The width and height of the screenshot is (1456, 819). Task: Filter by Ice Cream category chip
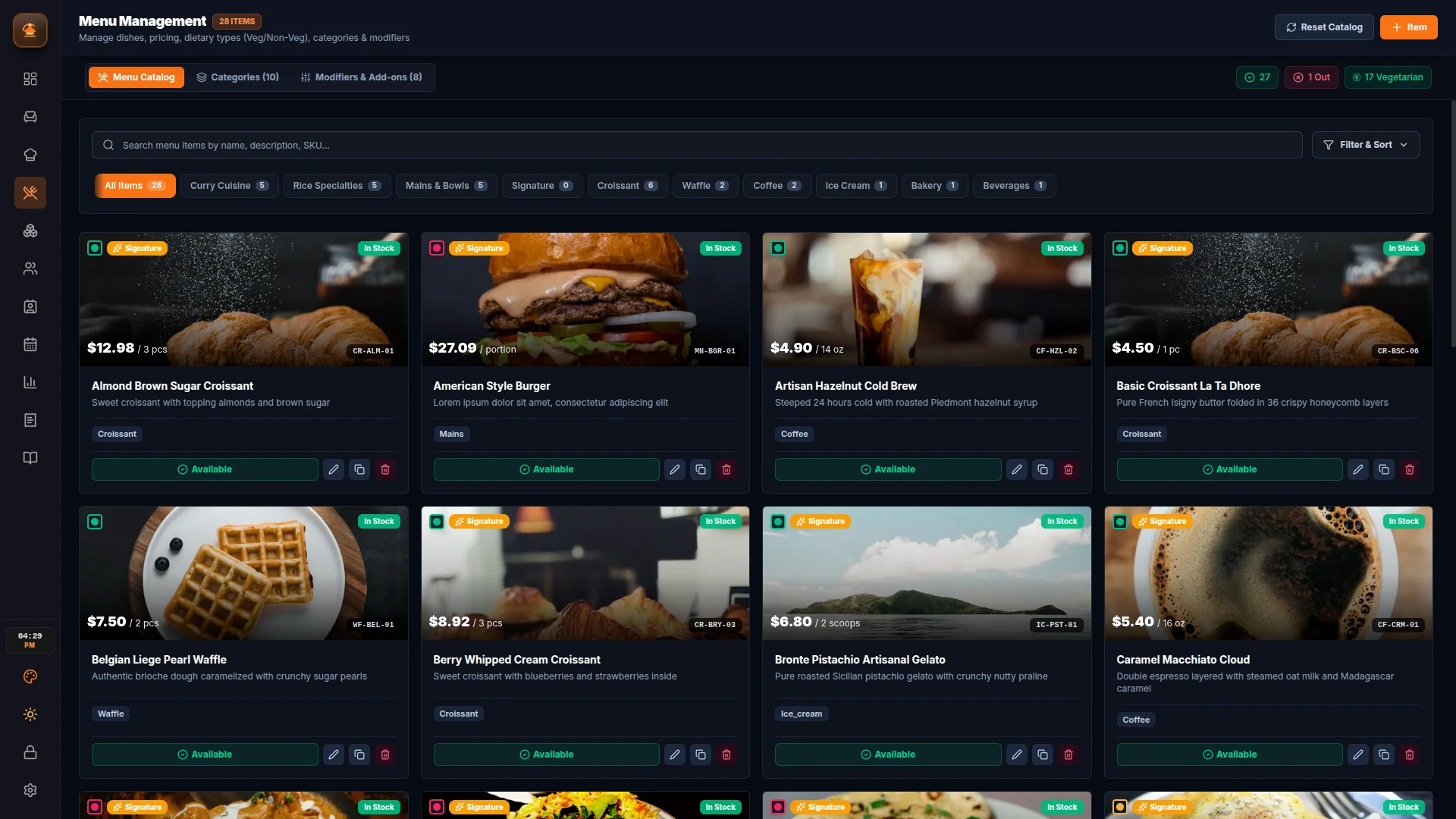click(855, 186)
